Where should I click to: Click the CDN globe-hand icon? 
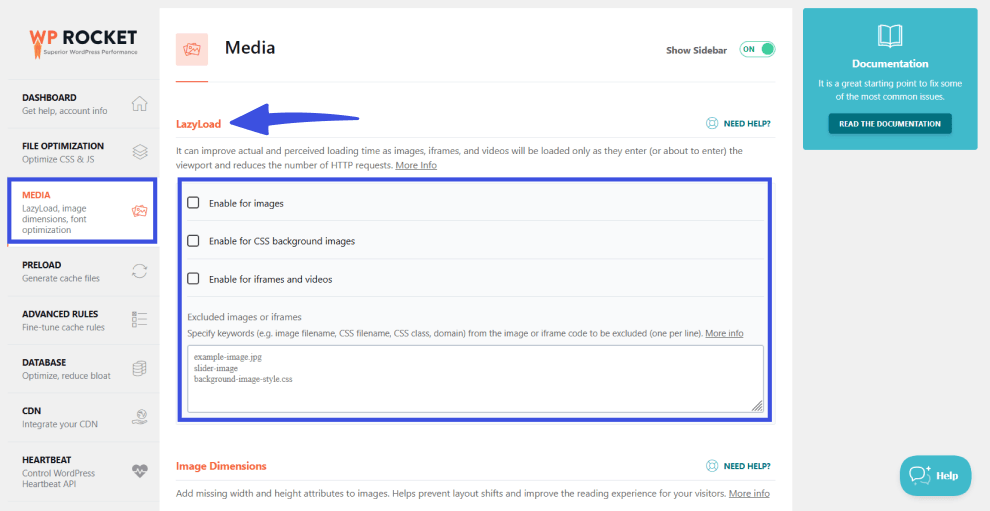click(140, 417)
